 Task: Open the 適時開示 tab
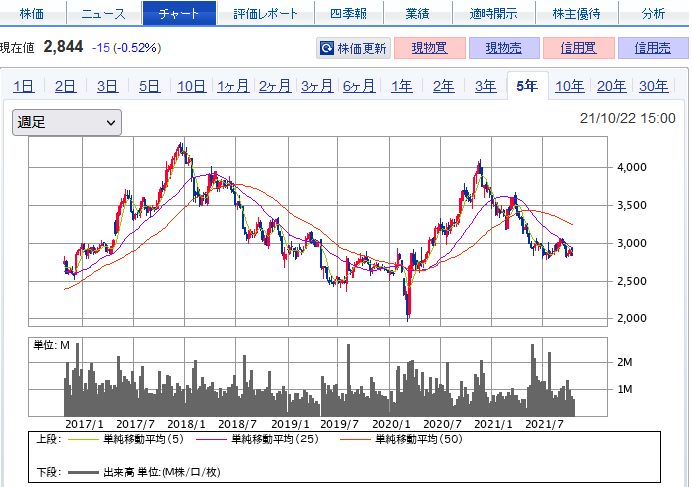493,14
